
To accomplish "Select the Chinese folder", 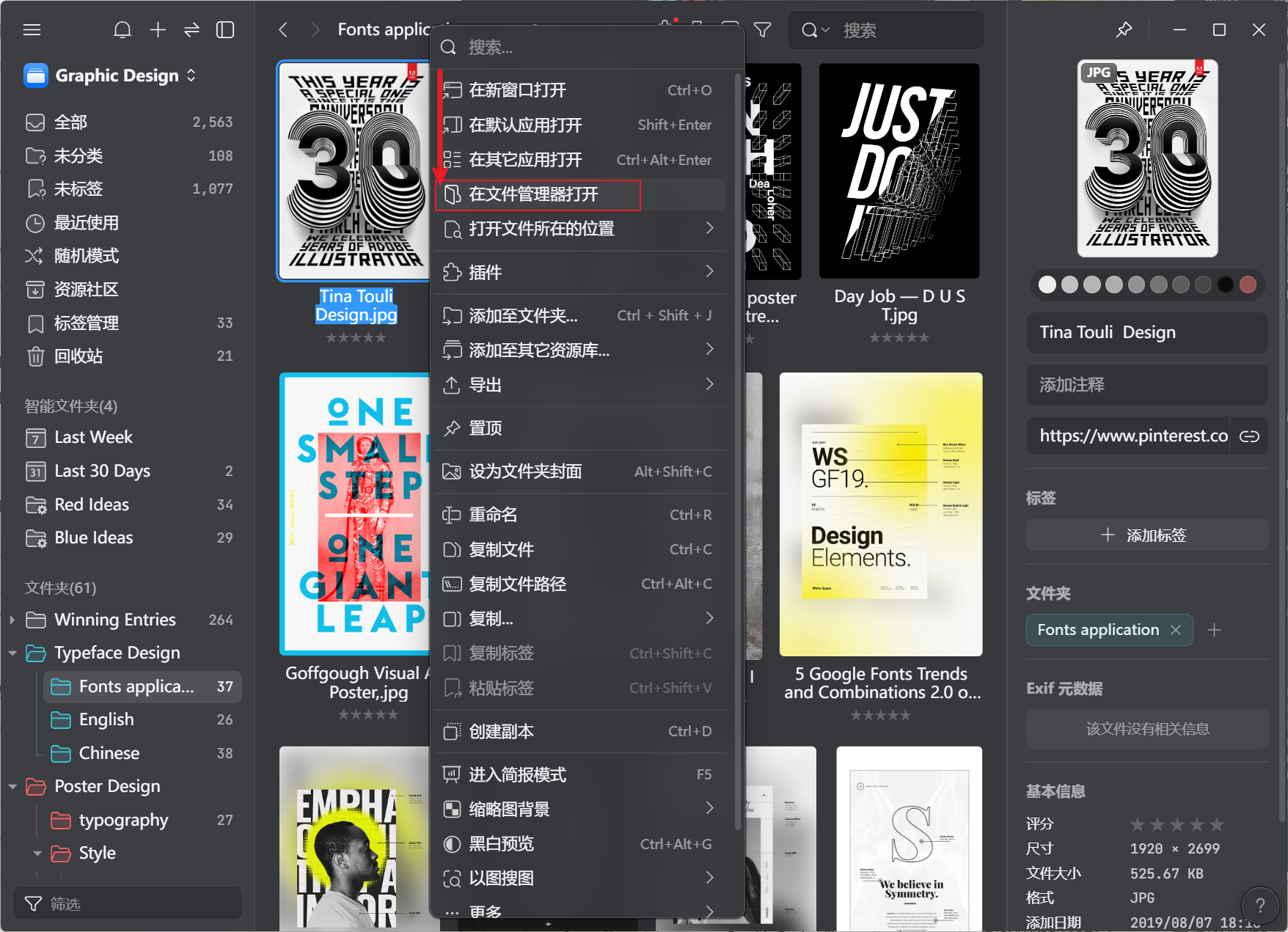I will click(142, 753).
